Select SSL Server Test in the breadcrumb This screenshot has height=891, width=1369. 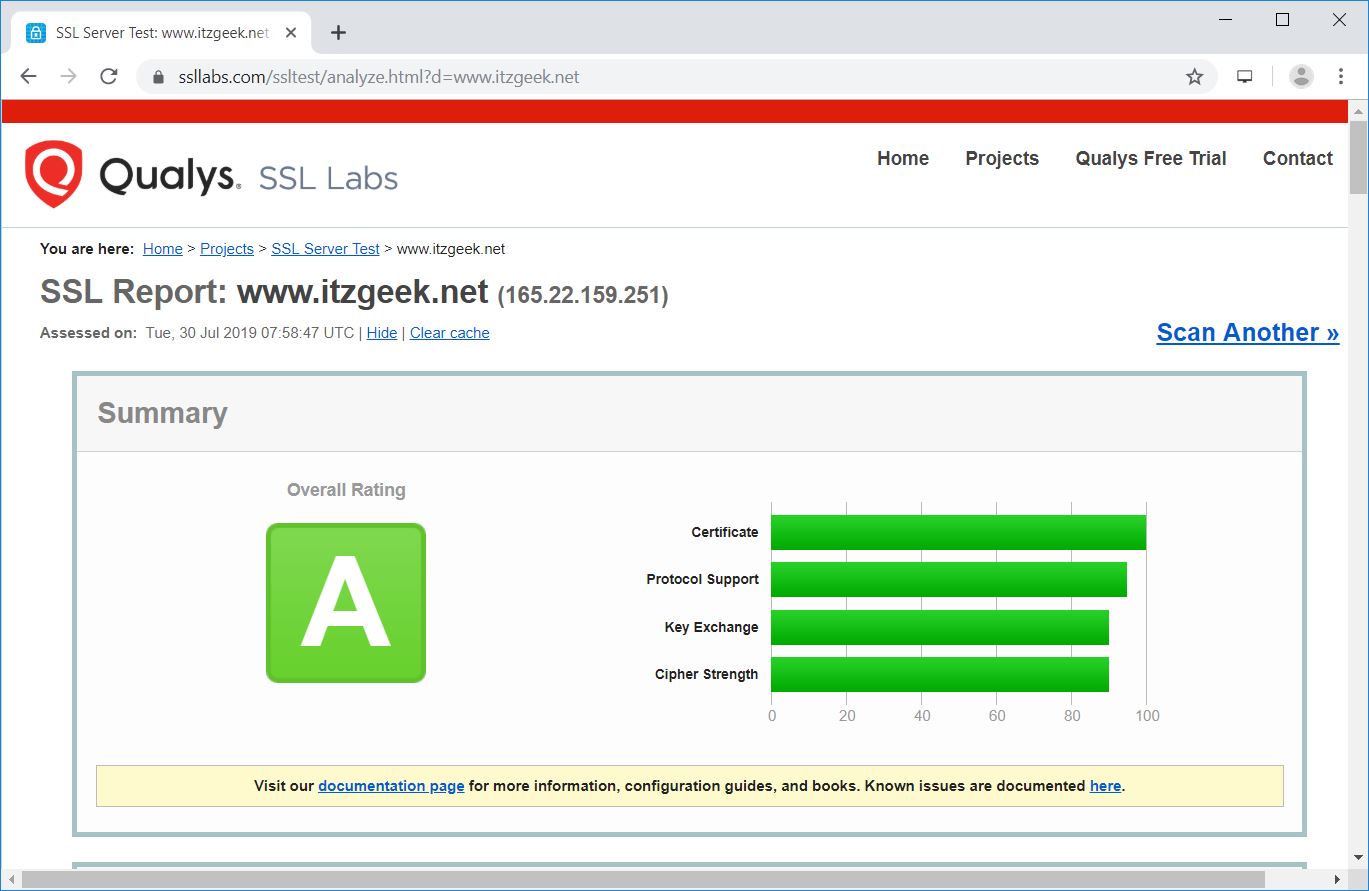tap(324, 248)
